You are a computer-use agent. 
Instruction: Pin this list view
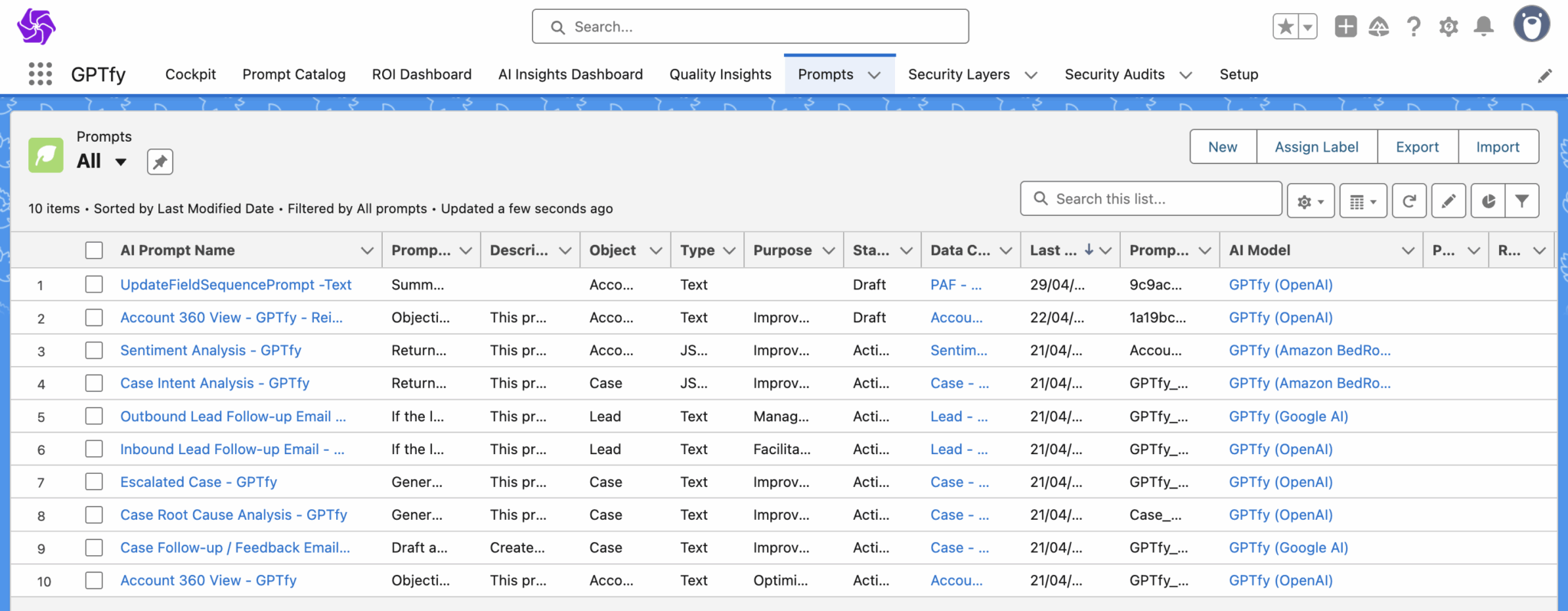point(160,162)
